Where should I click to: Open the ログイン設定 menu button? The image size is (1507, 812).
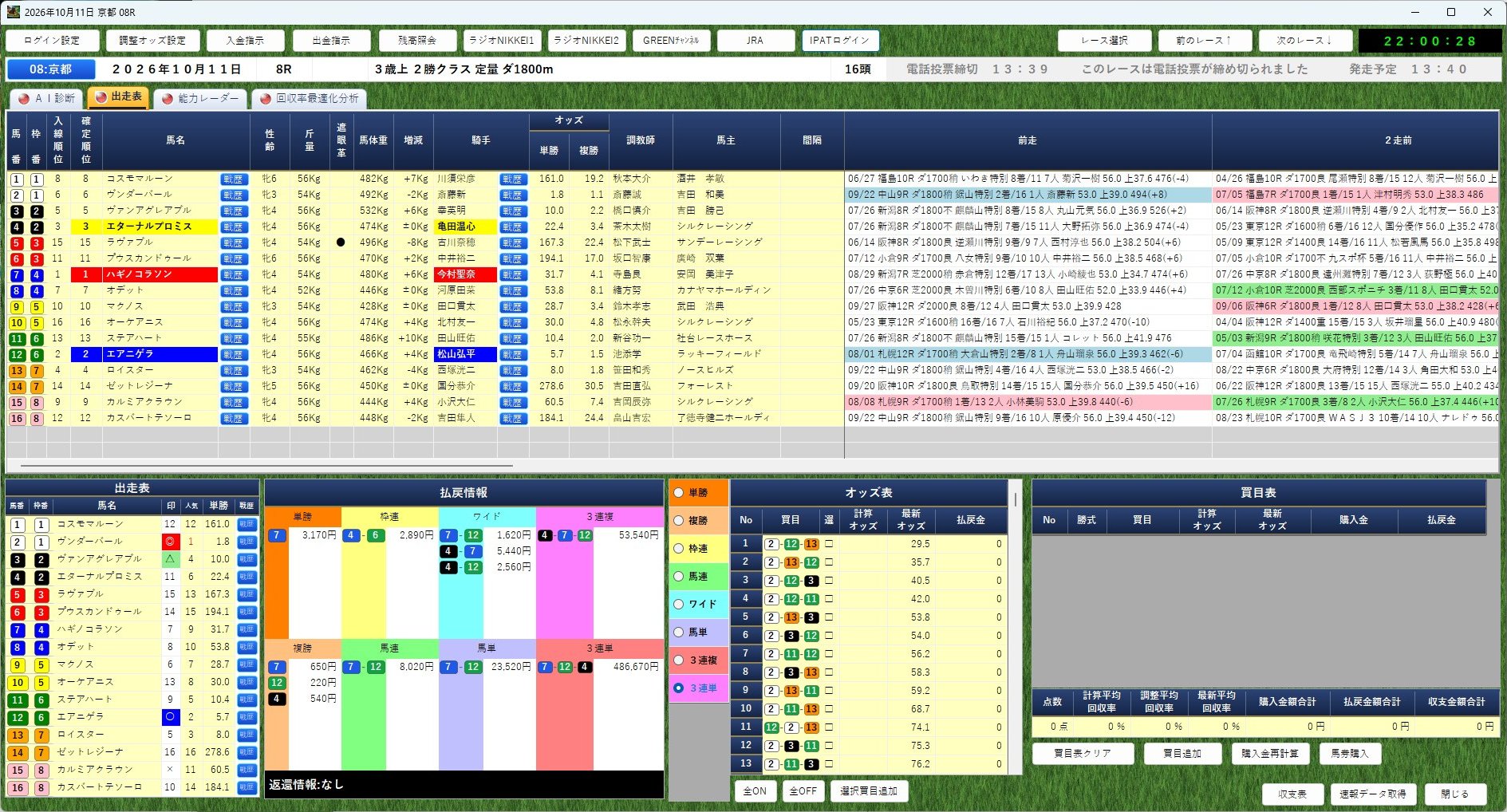click(52, 40)
